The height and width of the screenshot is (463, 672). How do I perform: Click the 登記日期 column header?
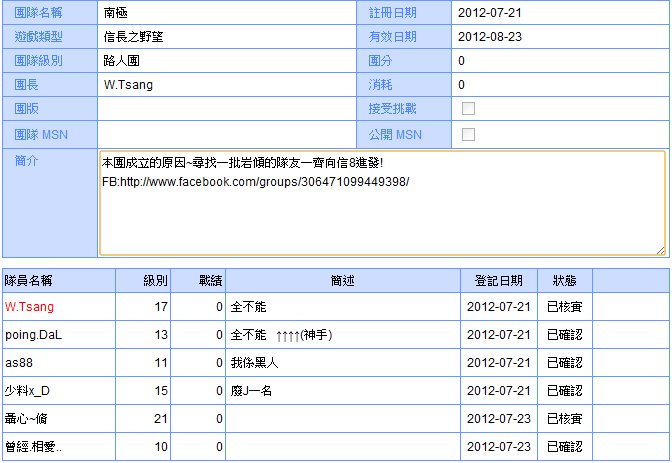click(498, 281)
